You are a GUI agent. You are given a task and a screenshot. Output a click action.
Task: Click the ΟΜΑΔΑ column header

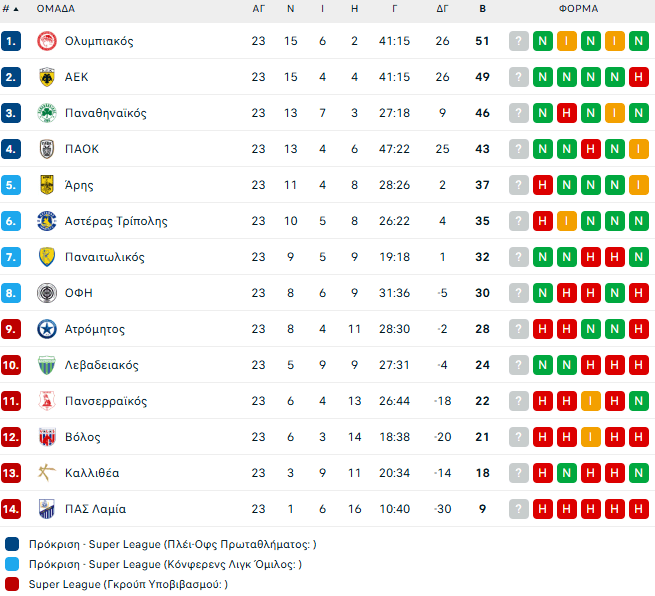[x=56, y=9]
